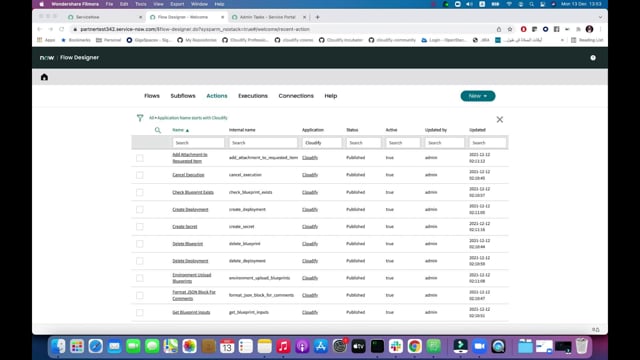640x360 pixels.
Task: Click the Name column search field
Action: (x=198, y=143)
